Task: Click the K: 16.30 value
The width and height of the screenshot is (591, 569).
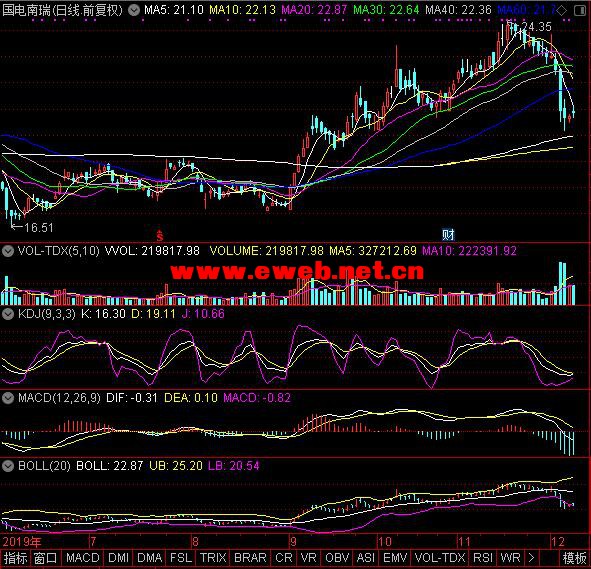Action: coord(103,314)
